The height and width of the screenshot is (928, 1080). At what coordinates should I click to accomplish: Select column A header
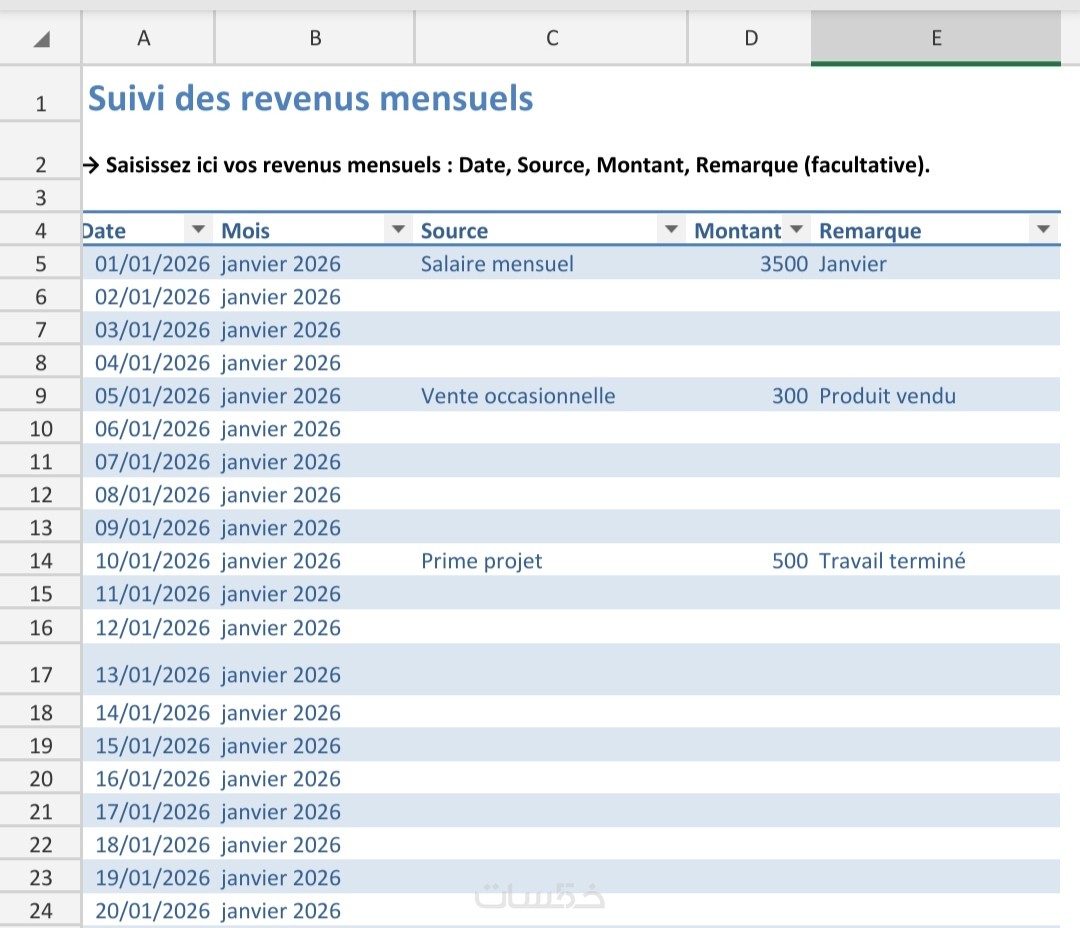click(x=148, y=38)
